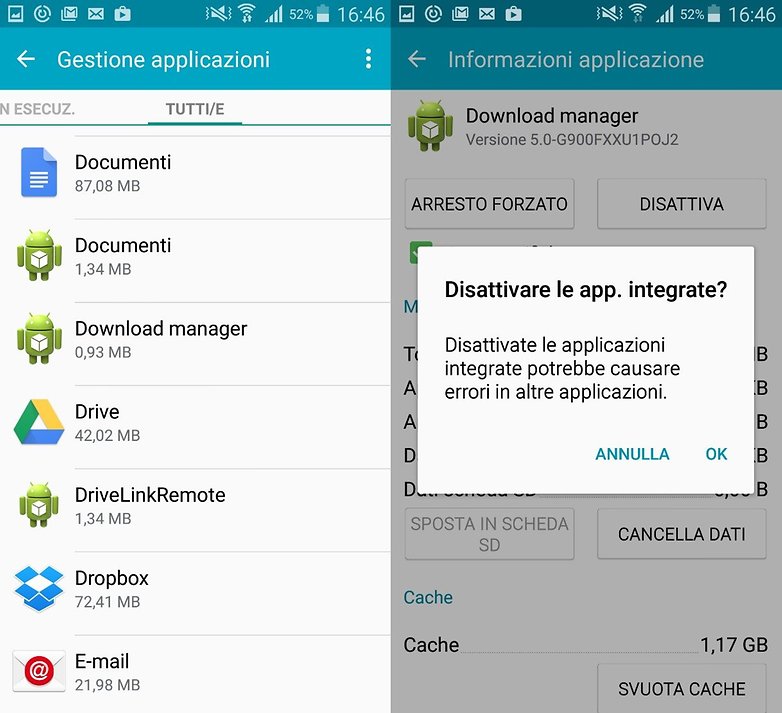Viewport: 782px width, 713px height.
Task: Tap the Dropbox box icon
Action: 39,588
